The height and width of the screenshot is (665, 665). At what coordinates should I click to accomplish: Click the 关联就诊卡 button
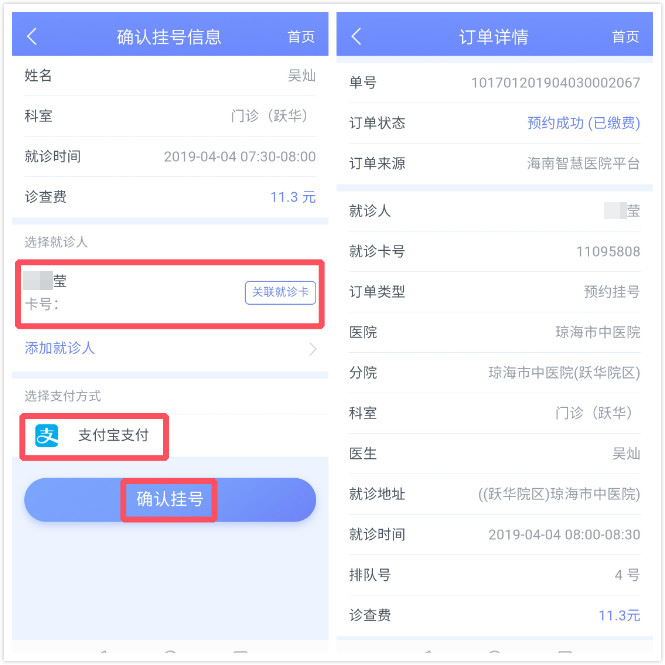tap(280, 292)
